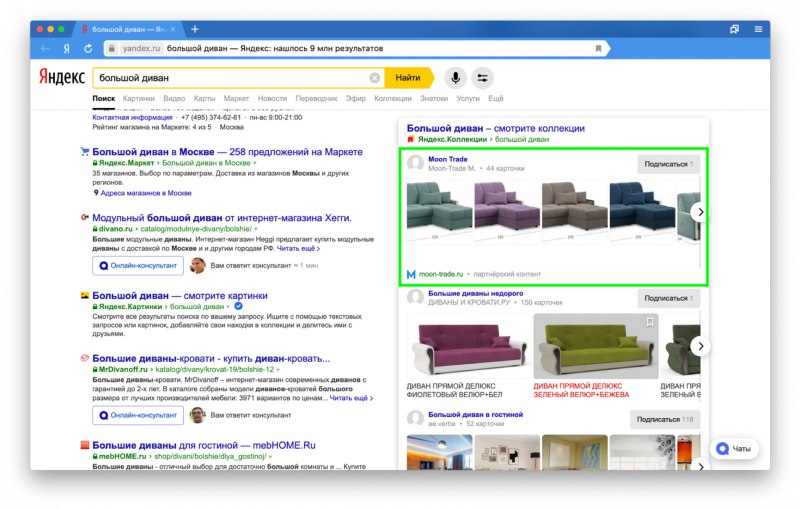The width and height of the screenshot is (800, 509).
Task: Open the Чаты chat button
Action: point(734,449)
